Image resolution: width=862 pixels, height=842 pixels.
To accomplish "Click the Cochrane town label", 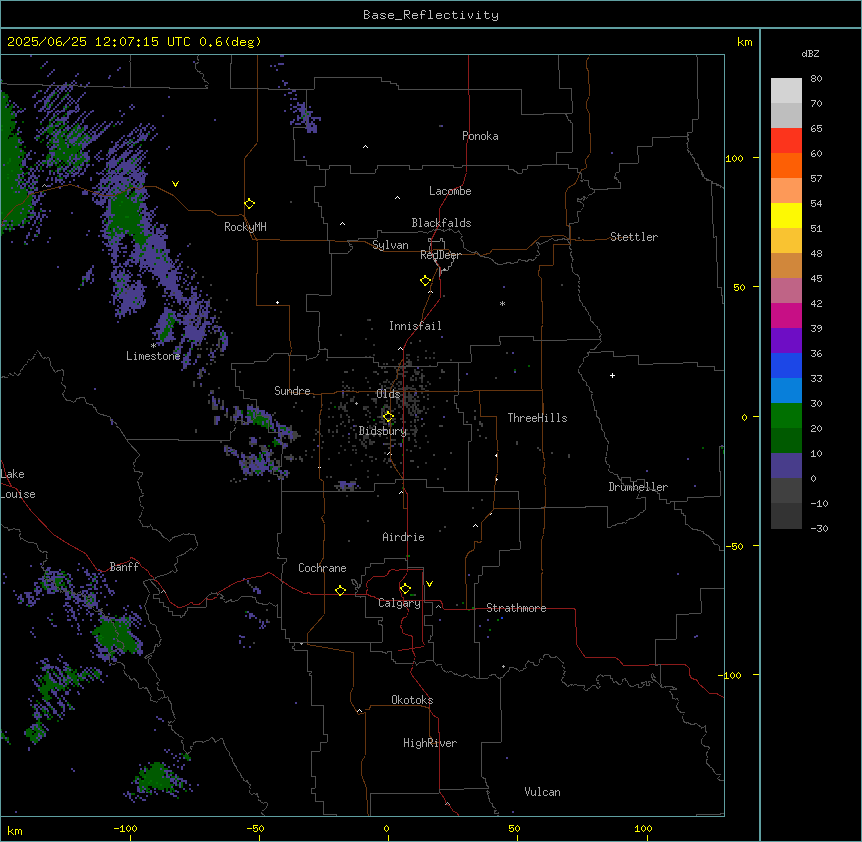I will tap(322, 568).
